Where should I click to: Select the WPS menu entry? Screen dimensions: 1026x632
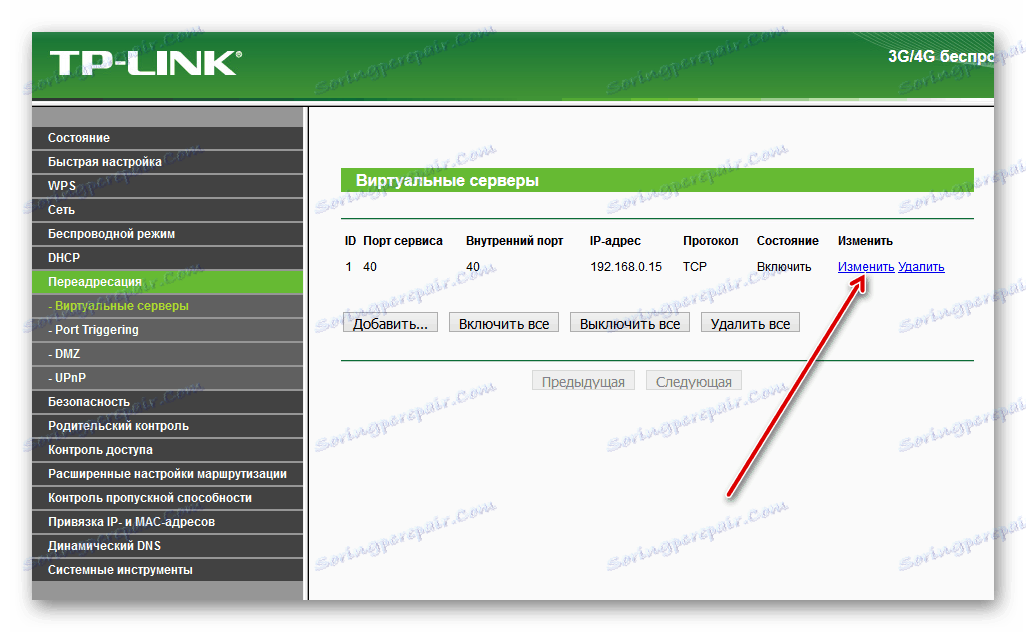(168, 186)
